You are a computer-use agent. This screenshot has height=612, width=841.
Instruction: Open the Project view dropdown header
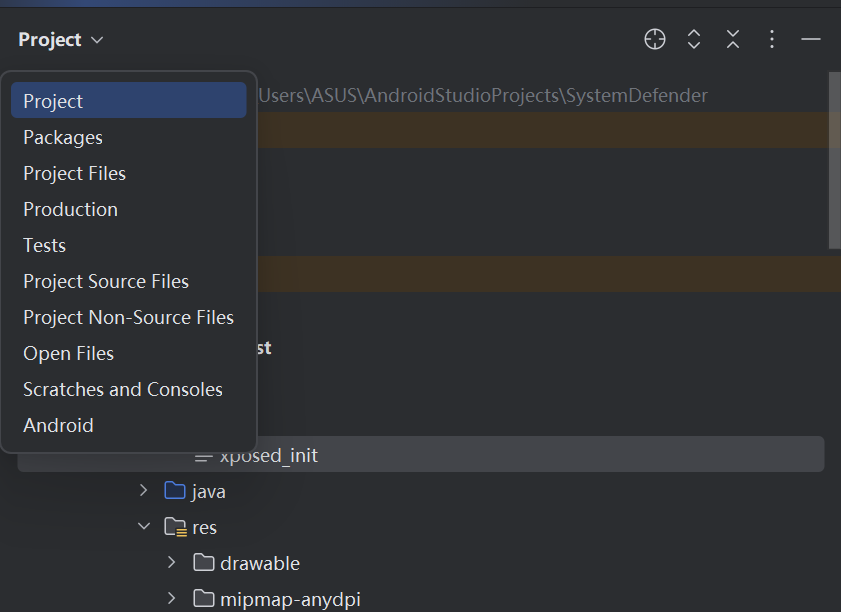[x=61, y=40]
